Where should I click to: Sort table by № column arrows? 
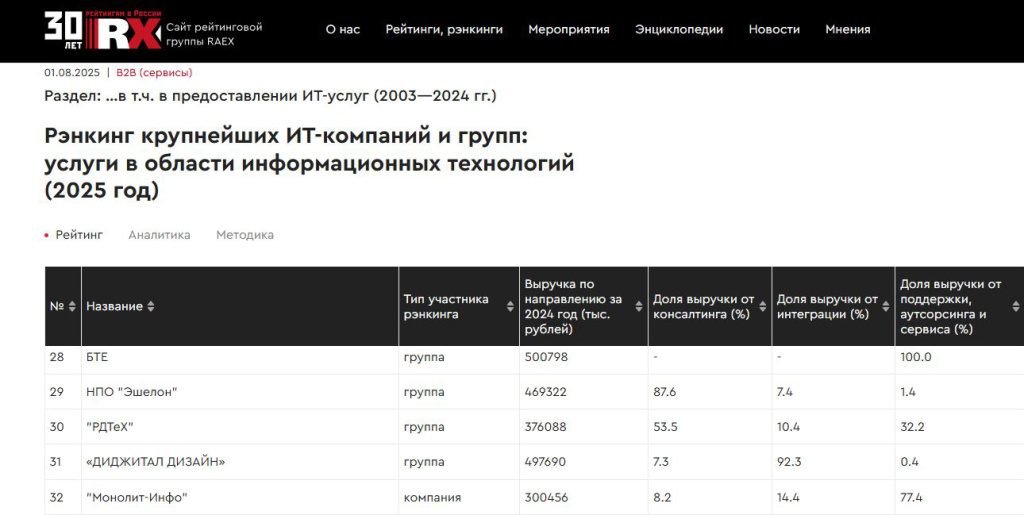click(72, 306)
